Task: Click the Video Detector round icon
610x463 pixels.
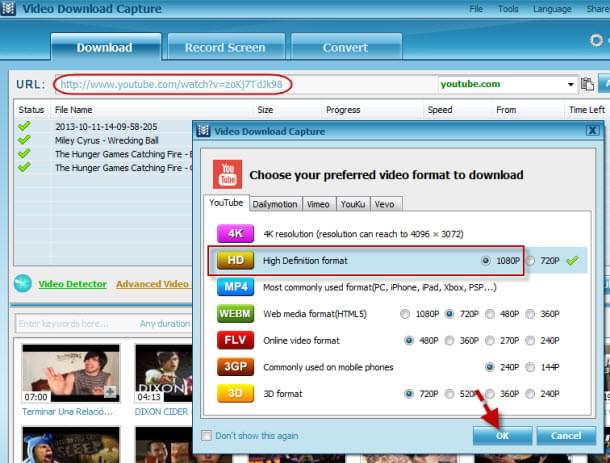Action: pos(23,283)
